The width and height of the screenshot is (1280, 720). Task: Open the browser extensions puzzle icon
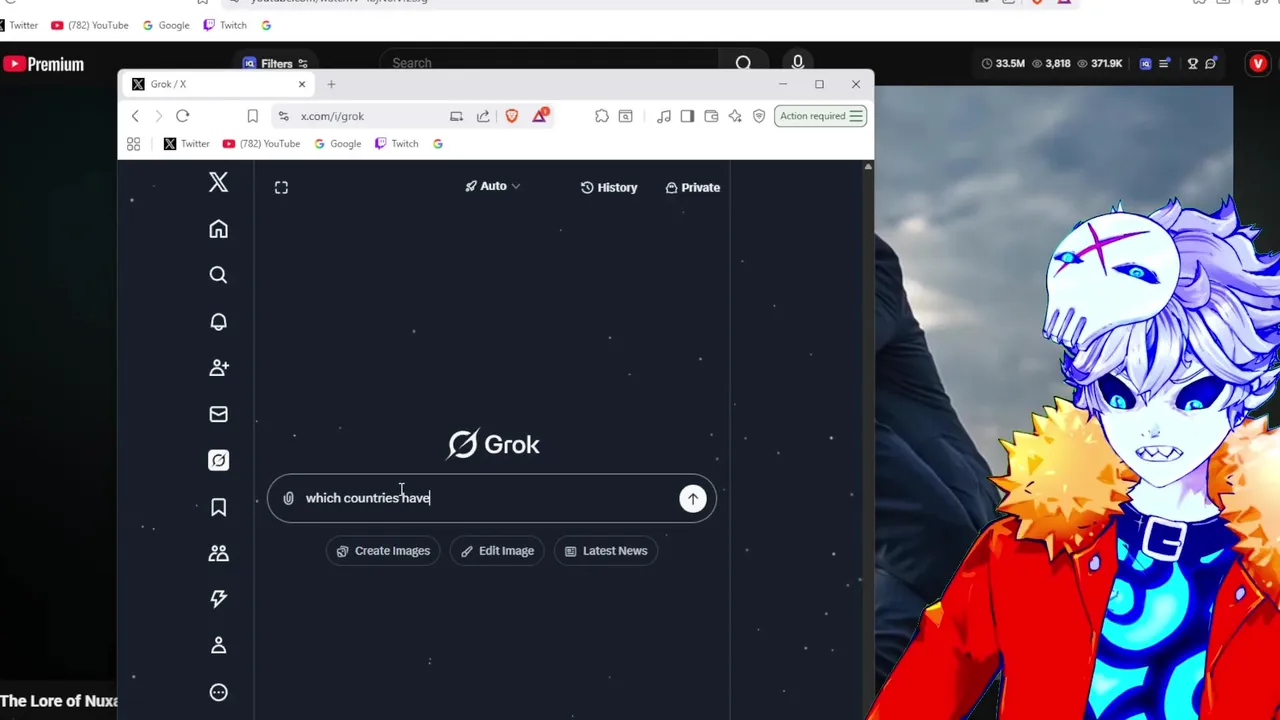601,116
